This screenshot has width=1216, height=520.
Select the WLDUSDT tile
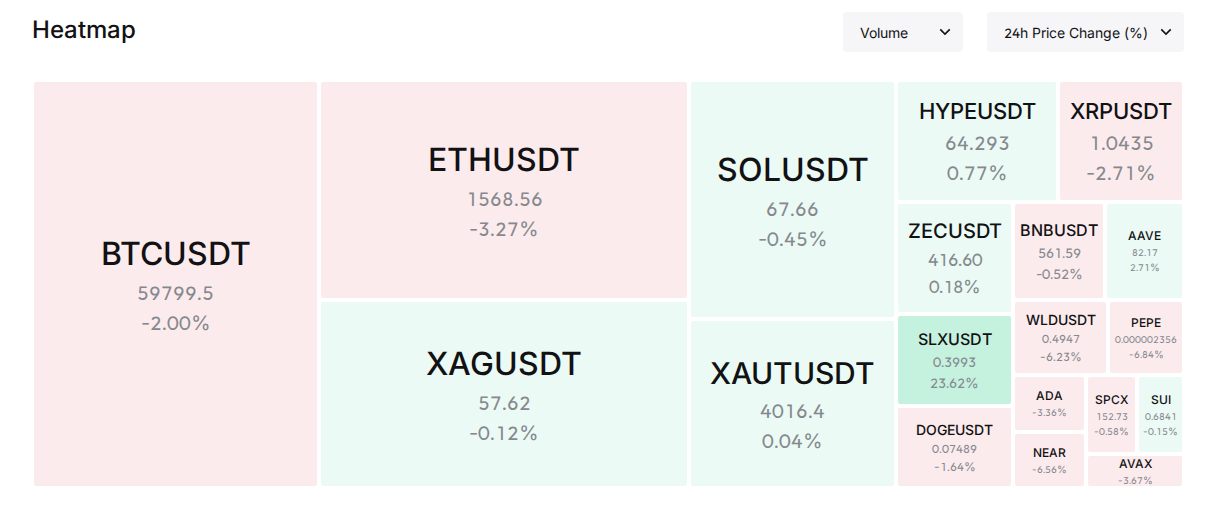[1060, 338]
